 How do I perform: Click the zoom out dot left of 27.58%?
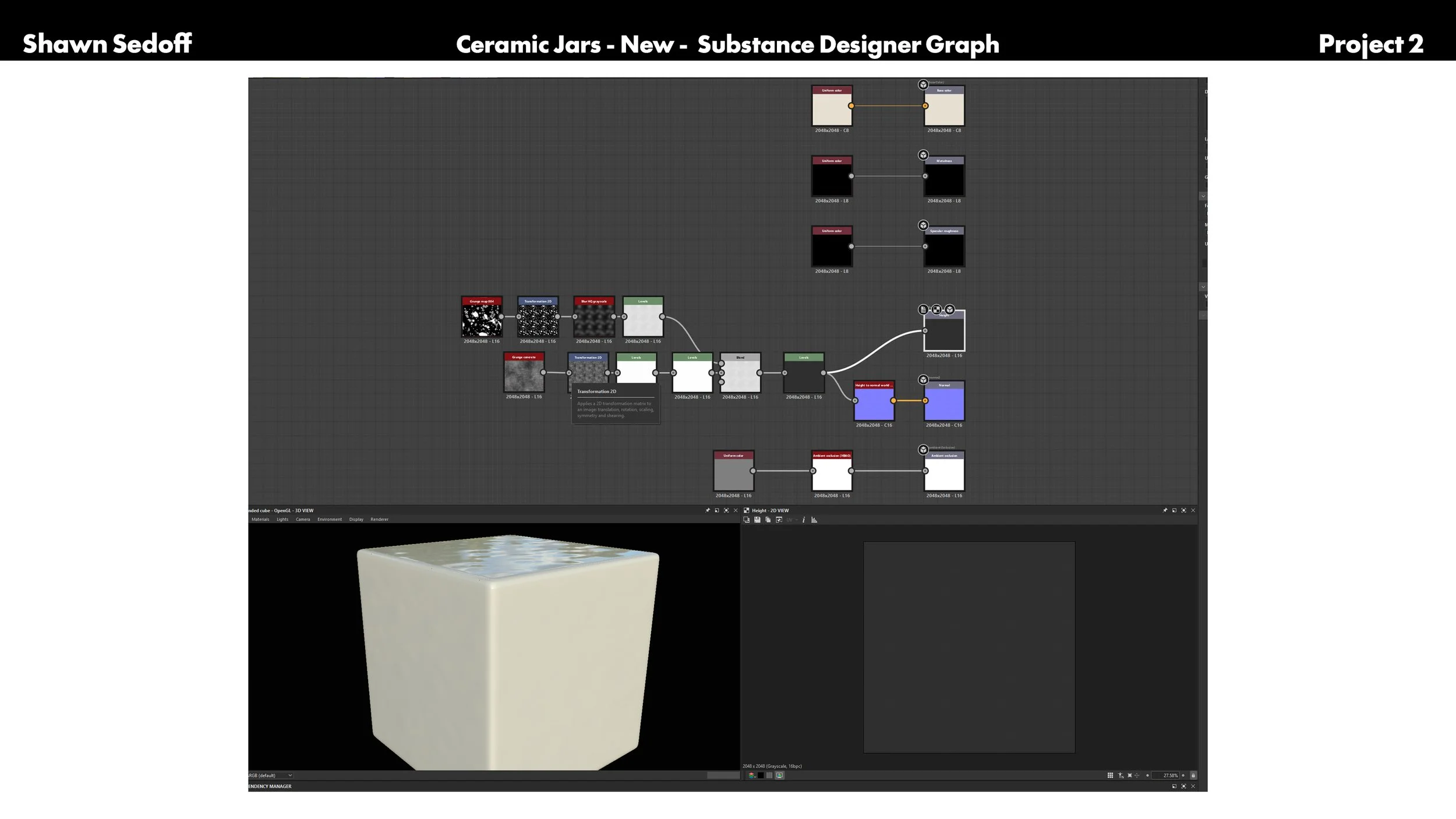1147,775
